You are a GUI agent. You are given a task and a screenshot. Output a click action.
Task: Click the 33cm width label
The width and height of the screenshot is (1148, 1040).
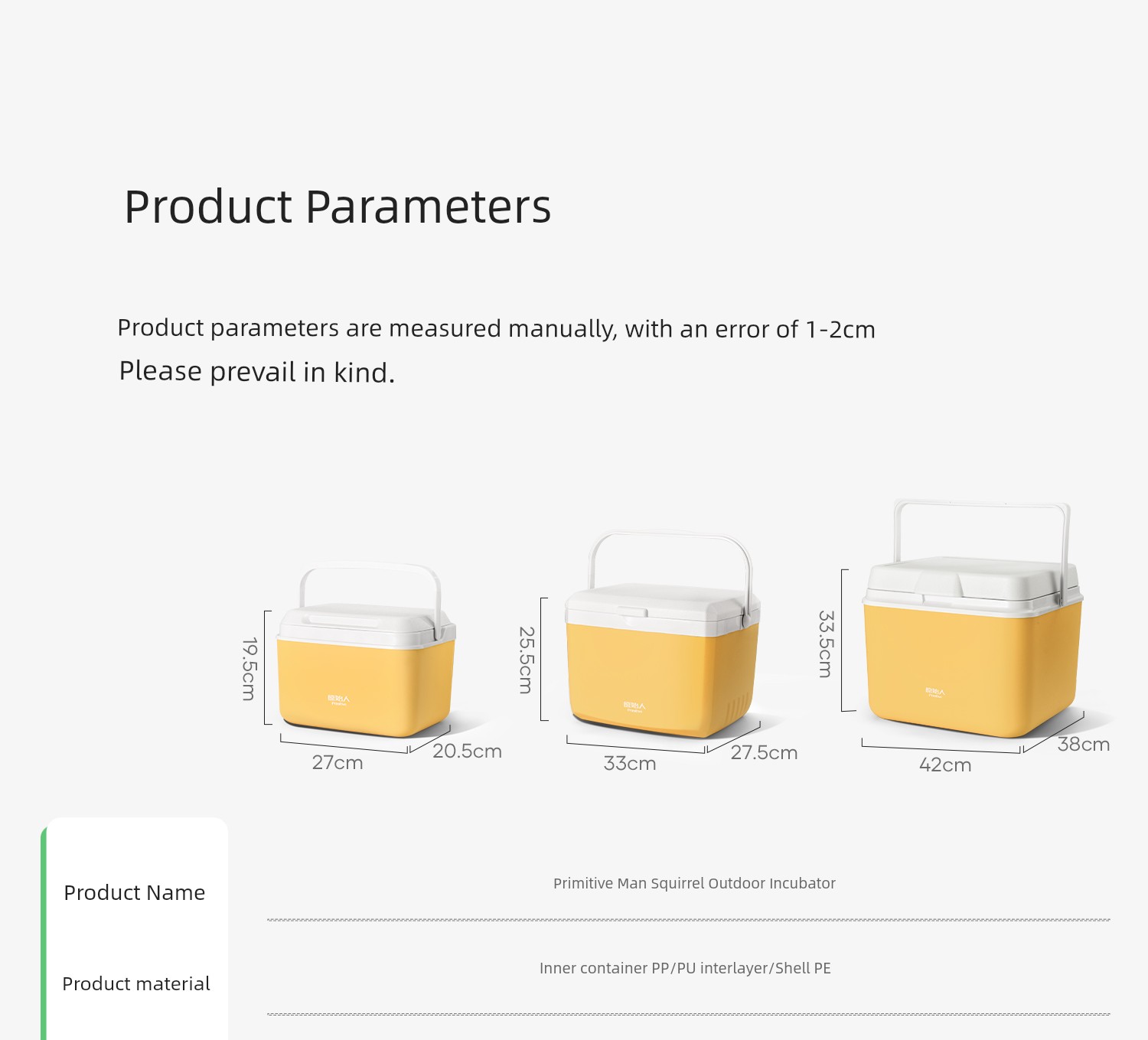pyautogui.click(x=630, y=764)
